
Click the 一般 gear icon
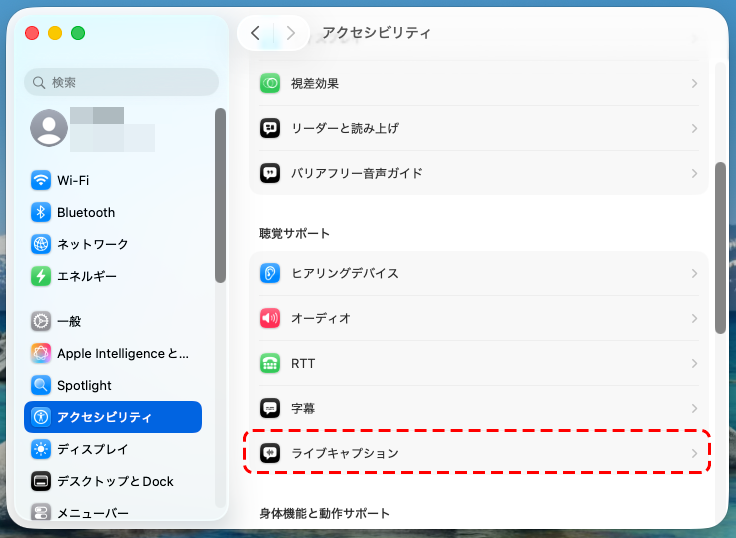point(41,321)
